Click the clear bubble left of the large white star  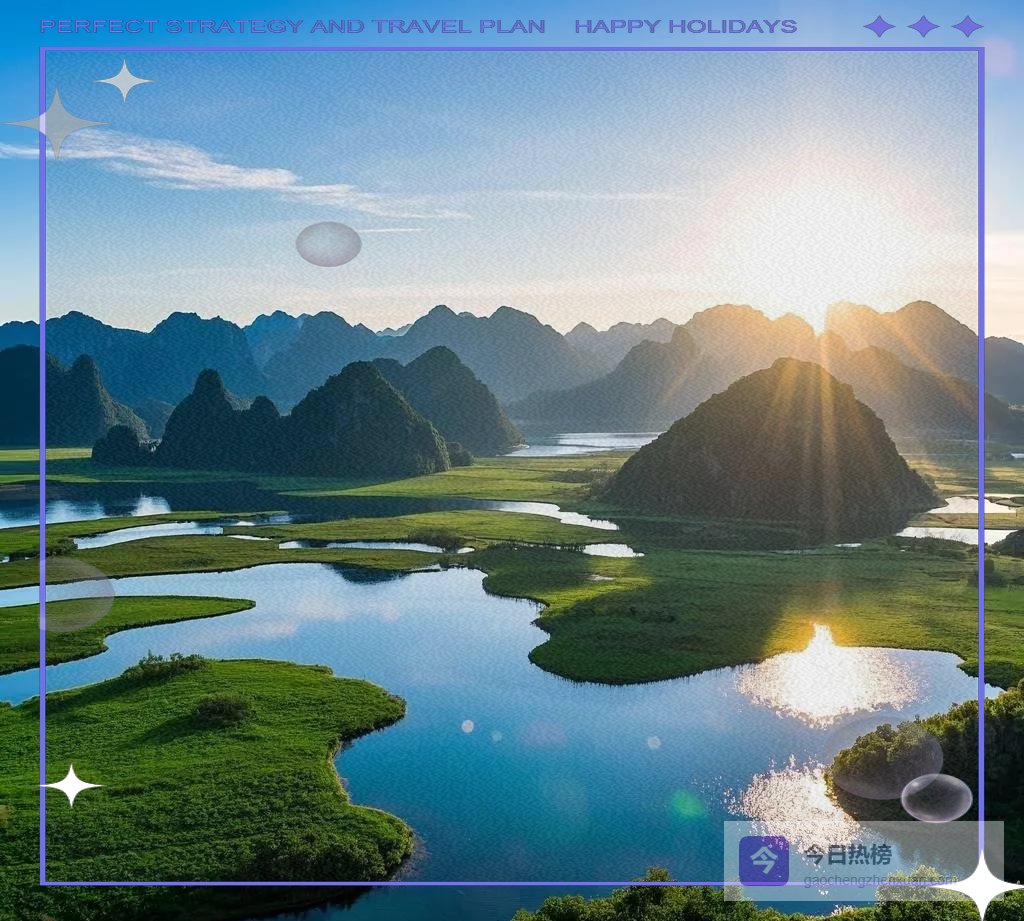click(x=936, y=797)
